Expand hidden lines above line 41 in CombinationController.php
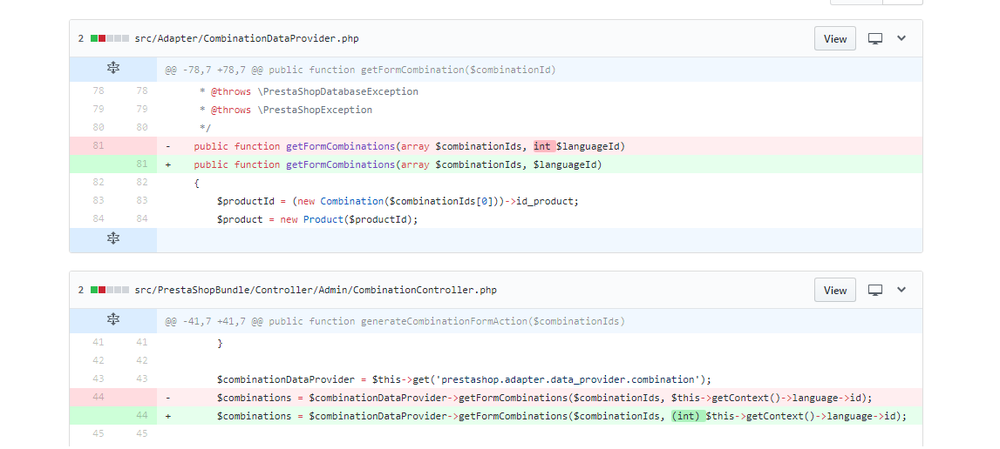This screenshot has height=449, width=1000. point(113,320)
